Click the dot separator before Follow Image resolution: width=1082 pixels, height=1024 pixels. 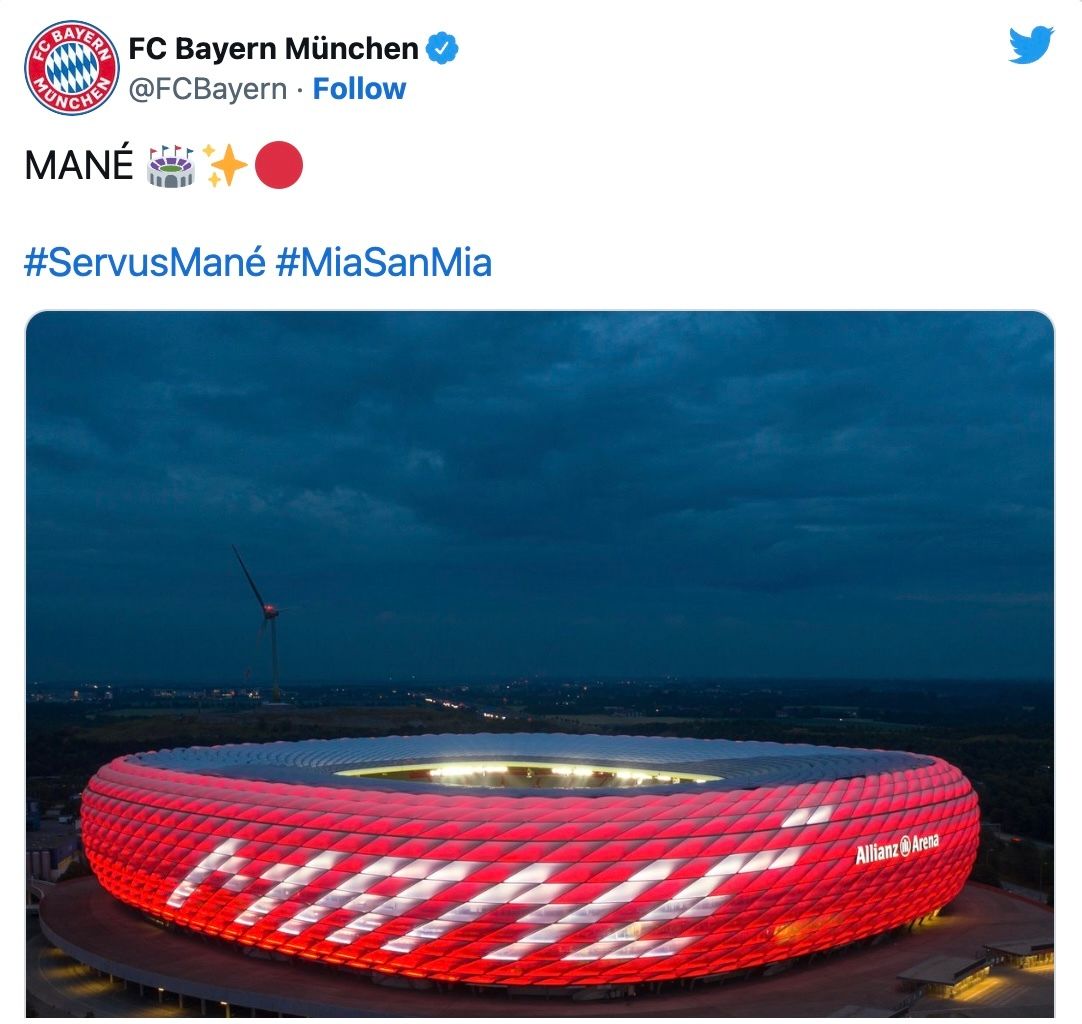point(300,90)
